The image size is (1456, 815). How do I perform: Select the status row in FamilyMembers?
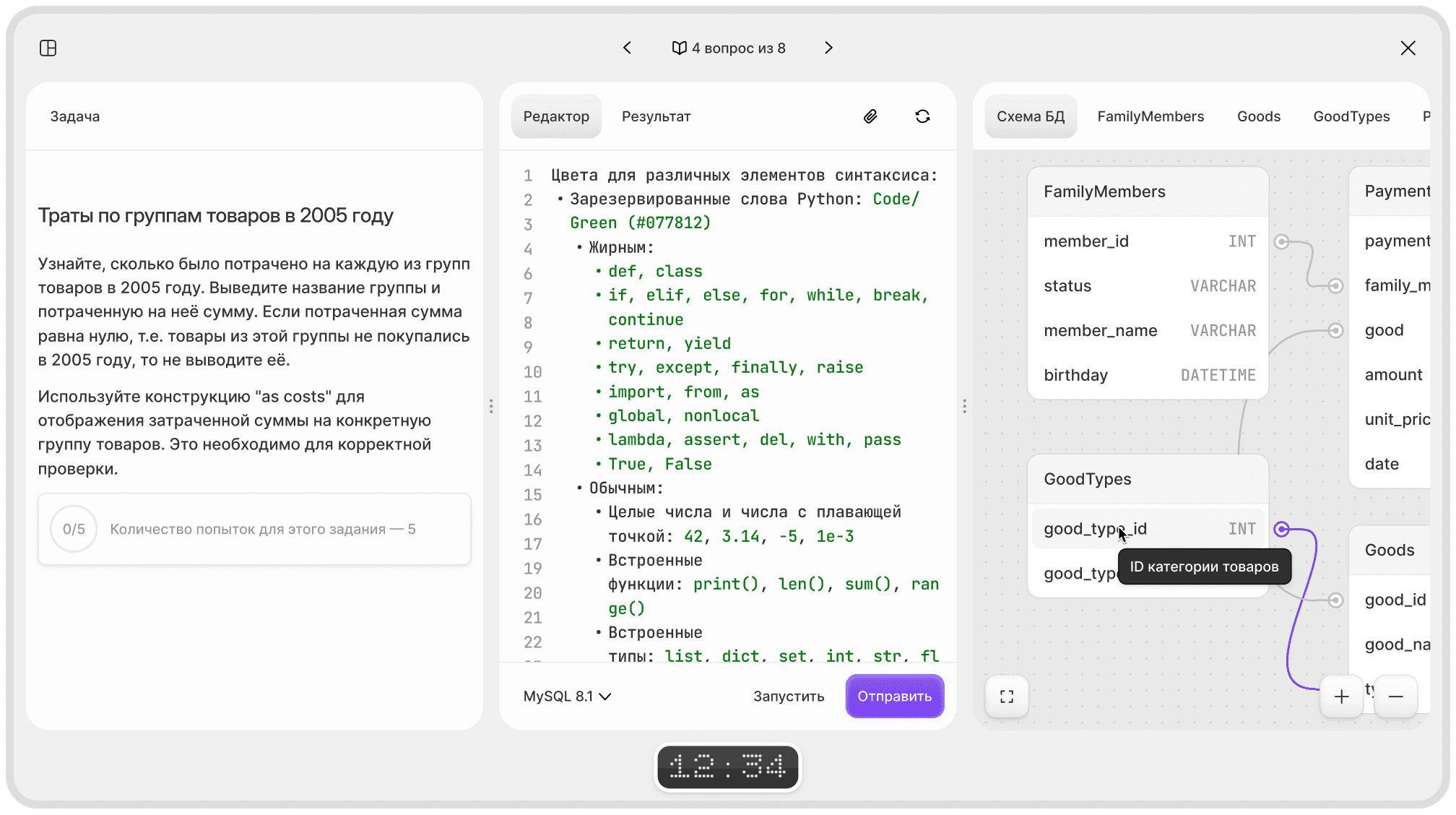pos(1148,285)
